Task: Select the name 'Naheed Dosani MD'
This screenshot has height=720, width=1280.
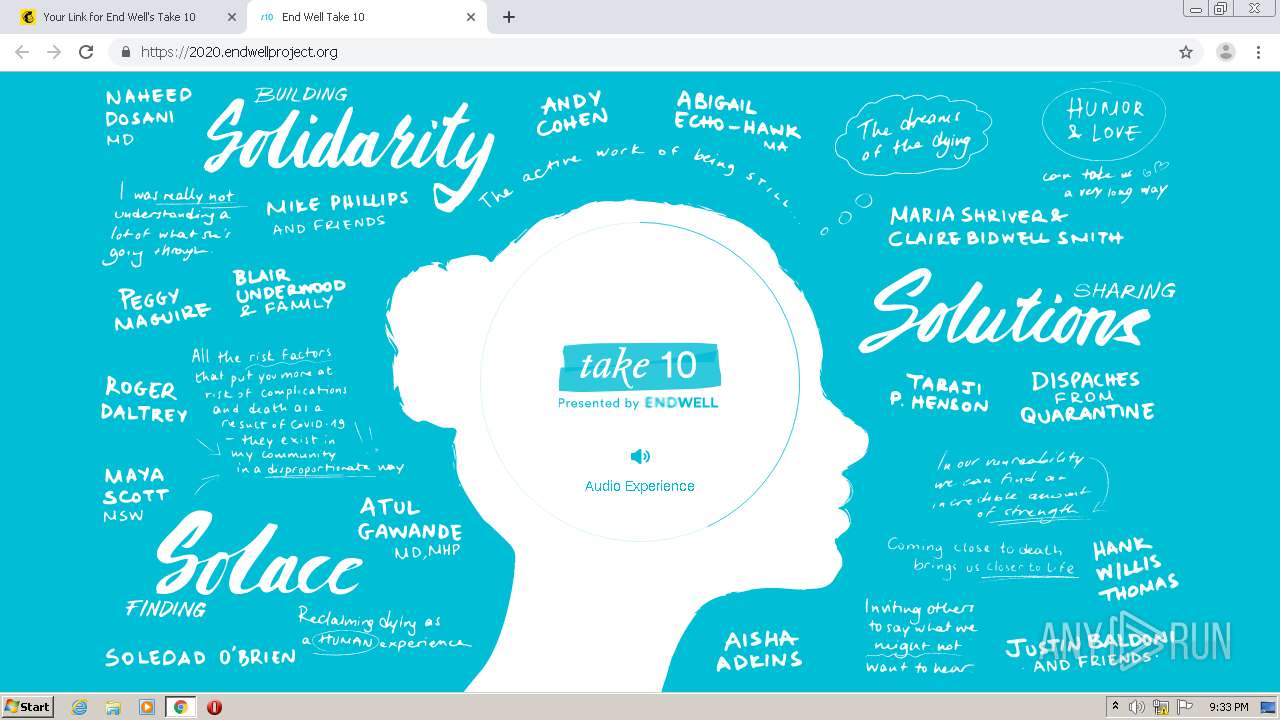Action: pos(149,117)
